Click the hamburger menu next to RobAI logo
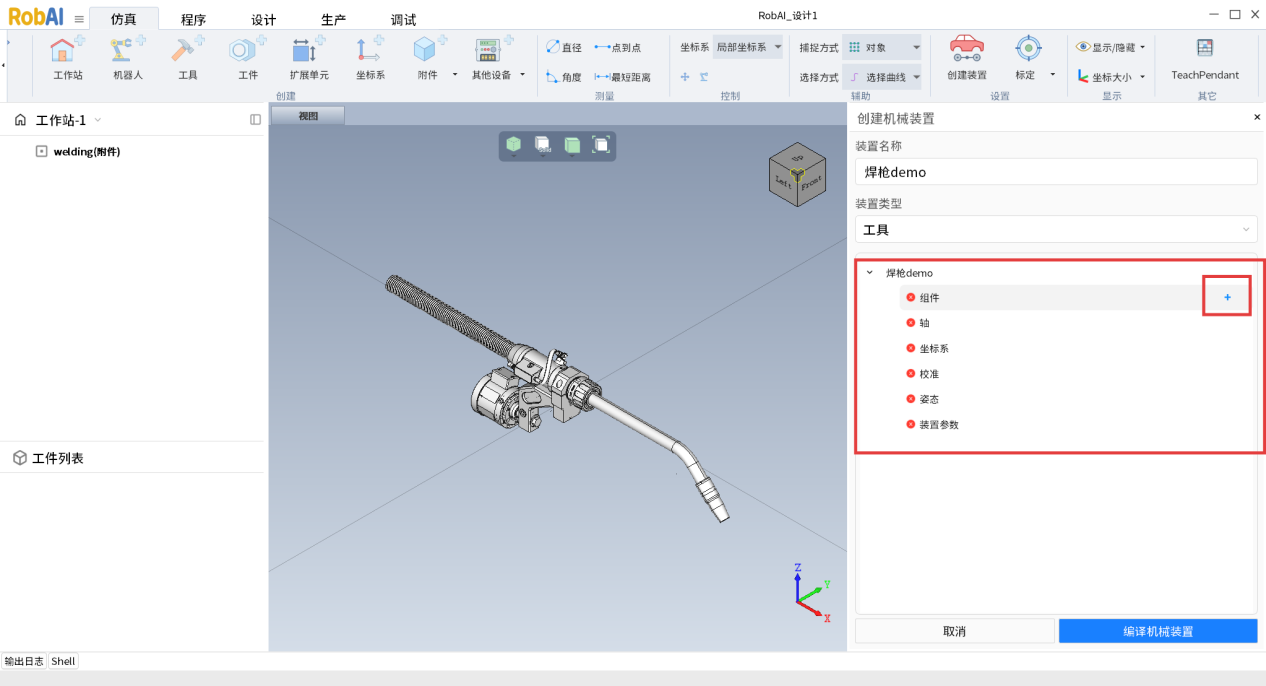This screenshot has height=686, width=1266. pos(79,18)
